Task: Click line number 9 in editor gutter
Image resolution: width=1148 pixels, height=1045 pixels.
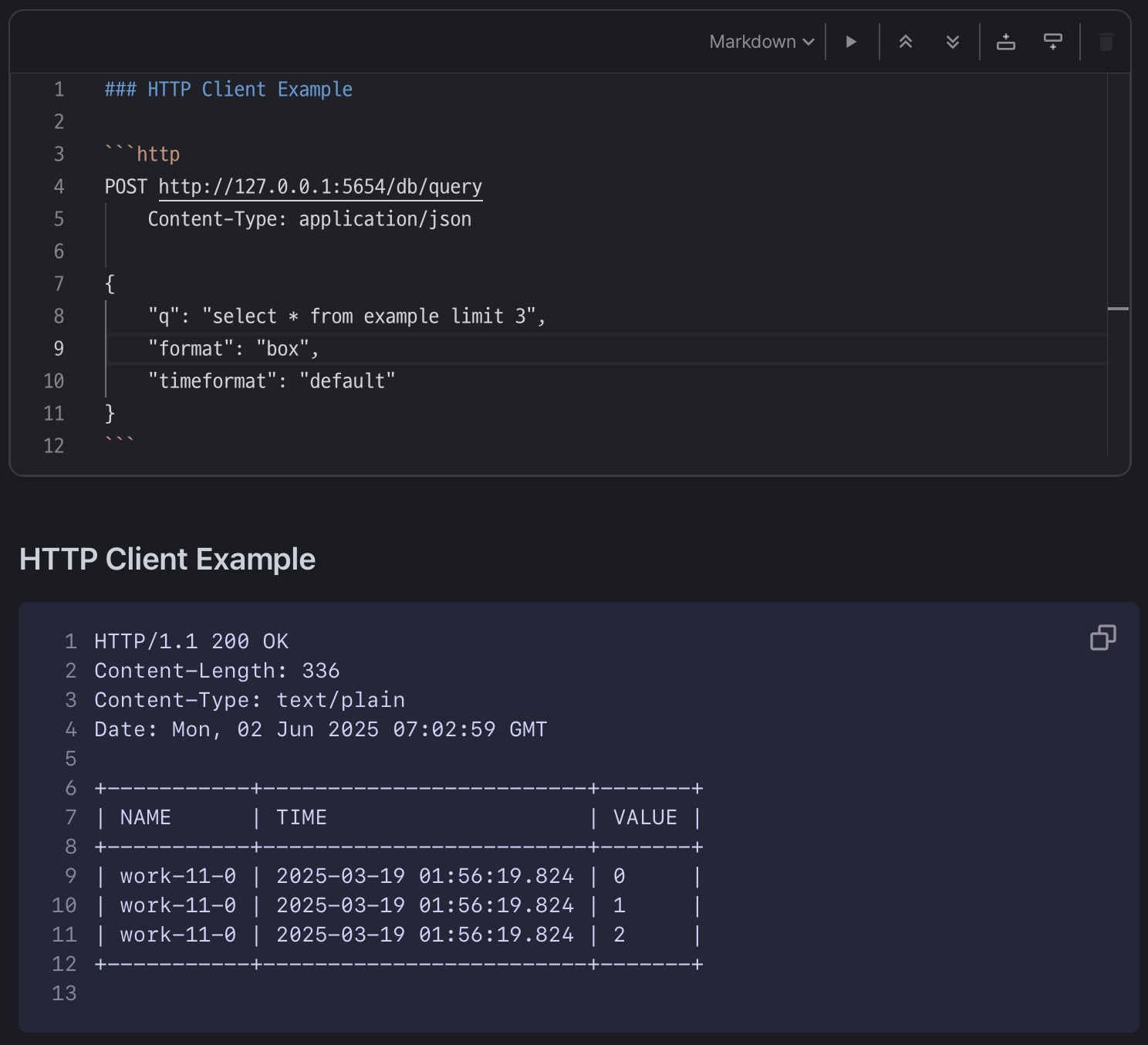Action: click(x=59, y=349)
